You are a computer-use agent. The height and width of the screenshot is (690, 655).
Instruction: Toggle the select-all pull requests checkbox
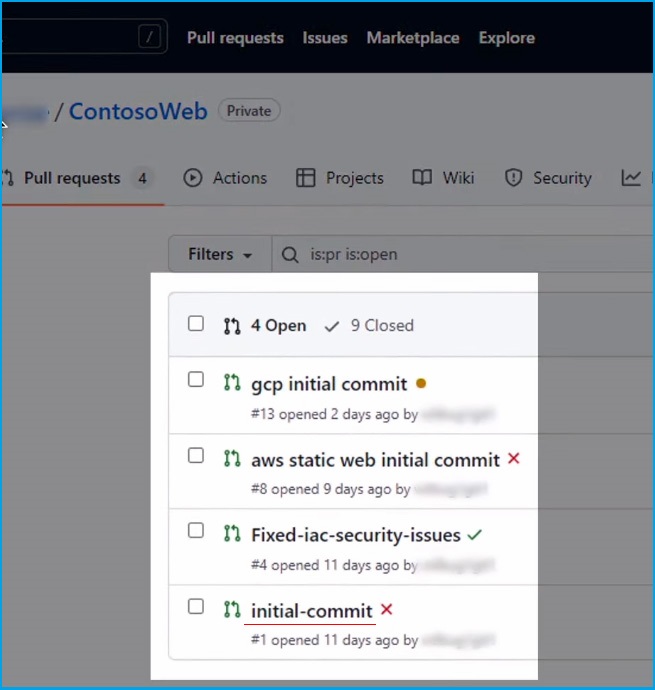[195, 323]
